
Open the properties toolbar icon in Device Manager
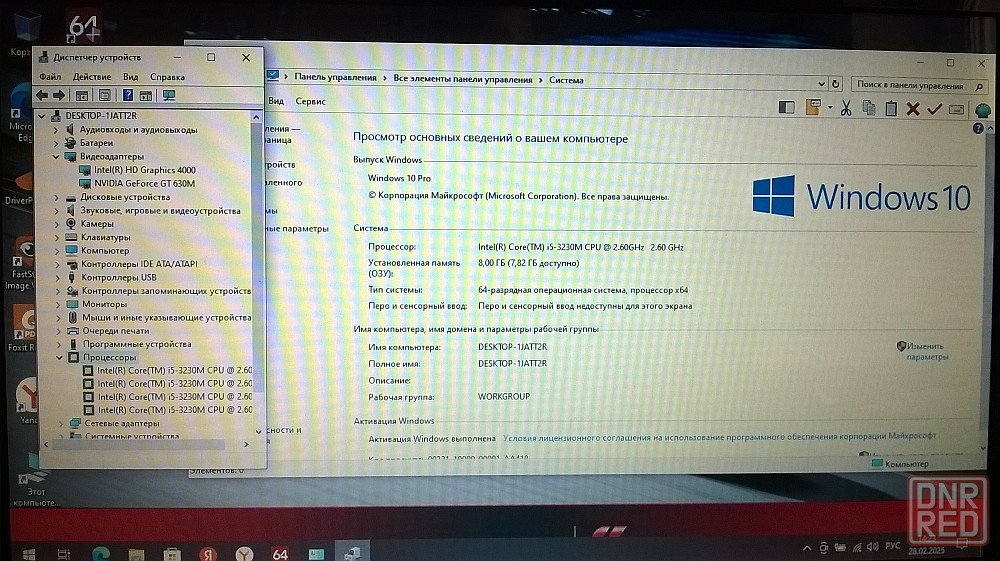click(x=105, y=96)
